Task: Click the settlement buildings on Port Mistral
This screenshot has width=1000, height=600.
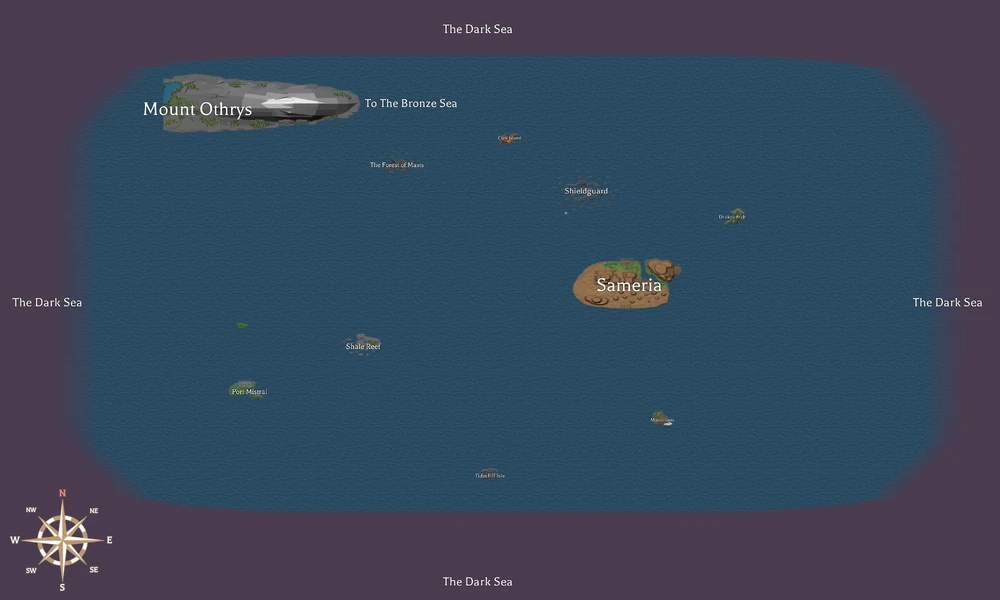Action: tap(246, 383)
